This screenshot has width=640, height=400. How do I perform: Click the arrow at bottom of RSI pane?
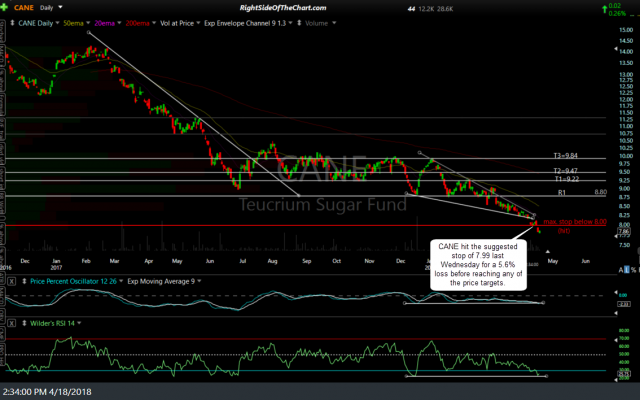point(616,380)
